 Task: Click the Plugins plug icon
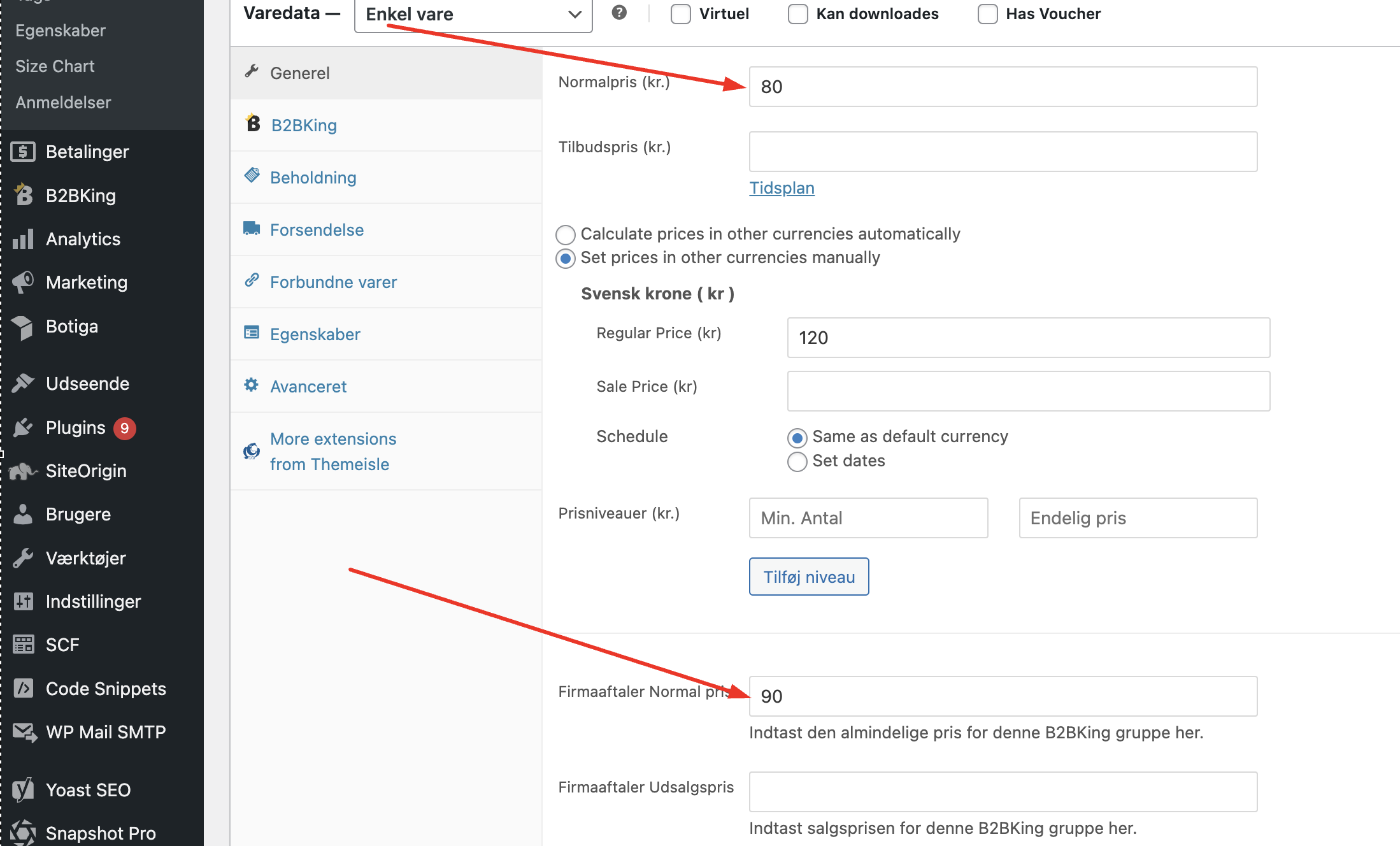(23, 427)
